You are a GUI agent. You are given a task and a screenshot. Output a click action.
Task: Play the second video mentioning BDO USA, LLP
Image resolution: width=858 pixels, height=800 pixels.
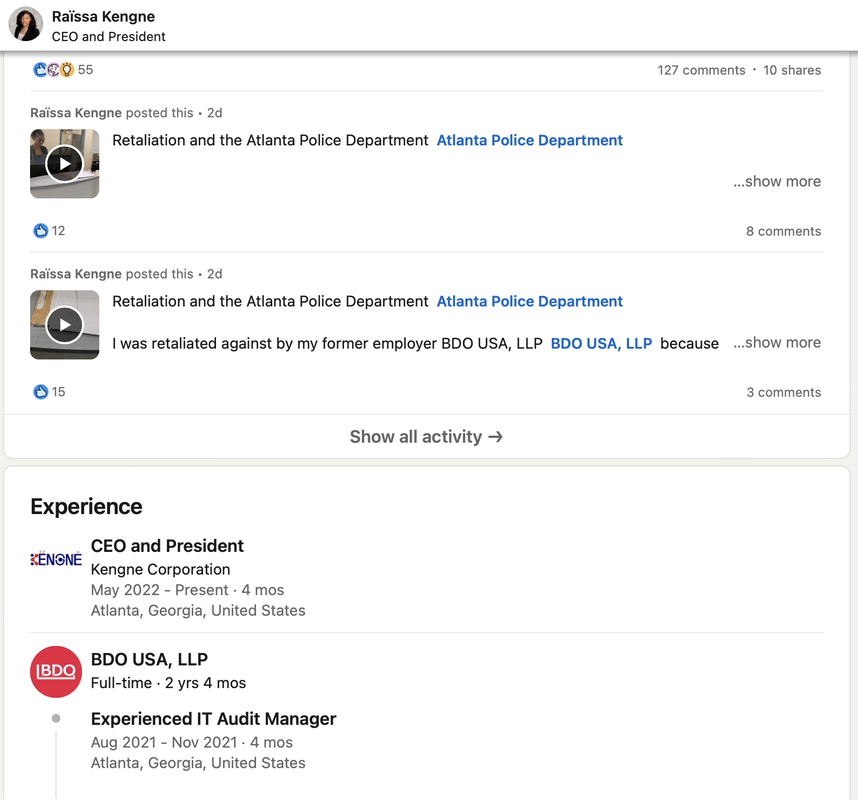(x=65, y=324)
